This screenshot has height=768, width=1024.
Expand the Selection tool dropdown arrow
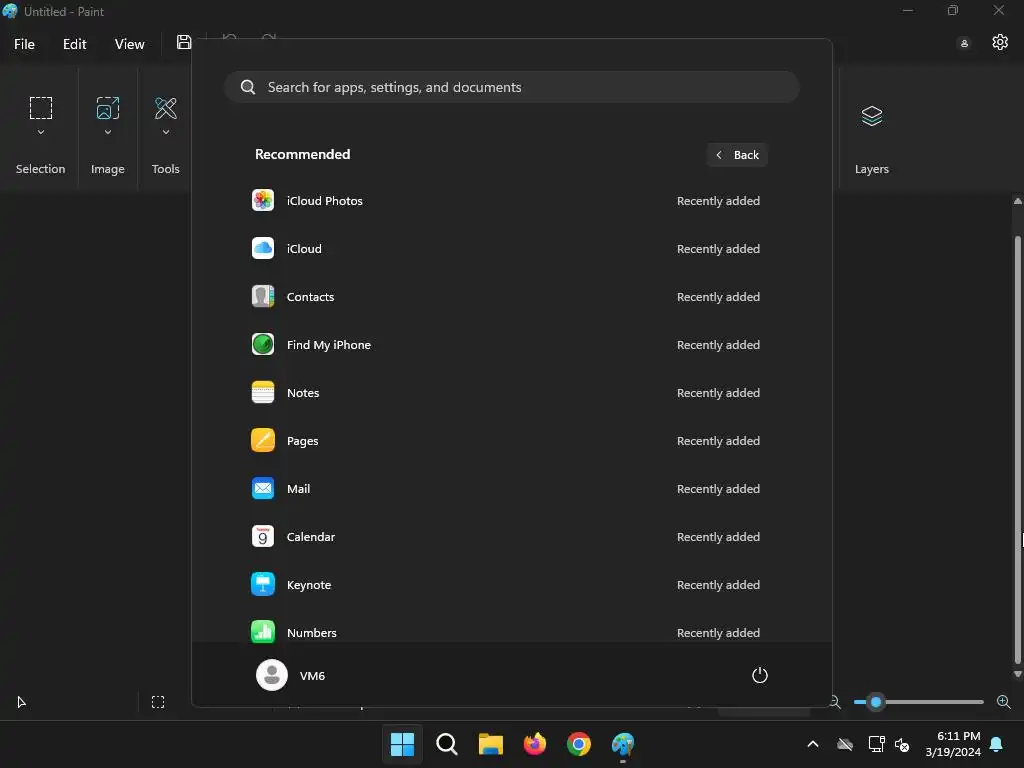(x=40, y=133)
